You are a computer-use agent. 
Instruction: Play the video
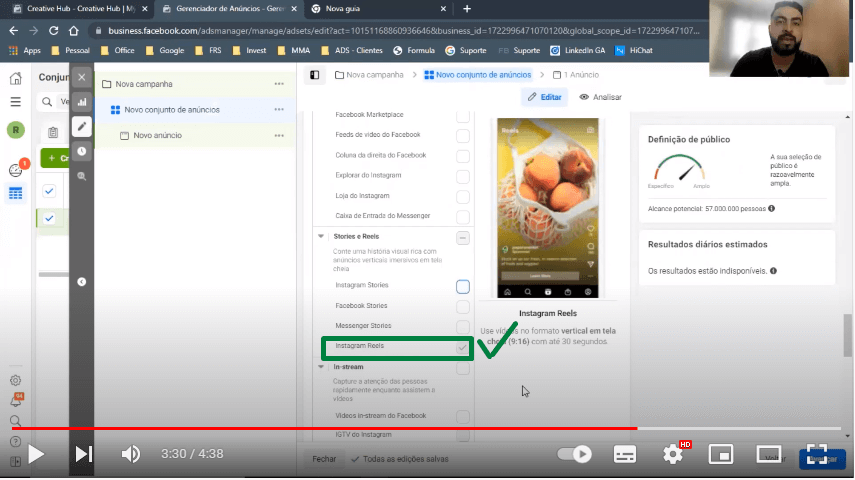[36, 454]
